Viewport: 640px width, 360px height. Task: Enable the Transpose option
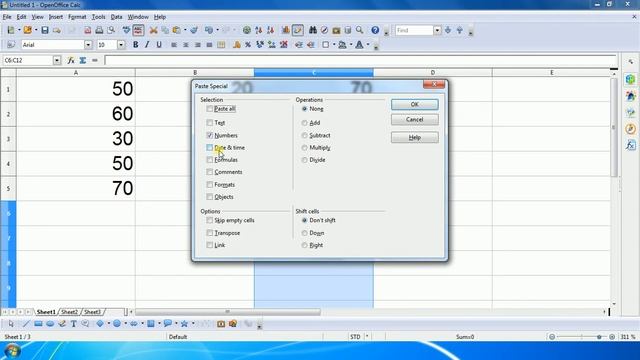[210, 233]
